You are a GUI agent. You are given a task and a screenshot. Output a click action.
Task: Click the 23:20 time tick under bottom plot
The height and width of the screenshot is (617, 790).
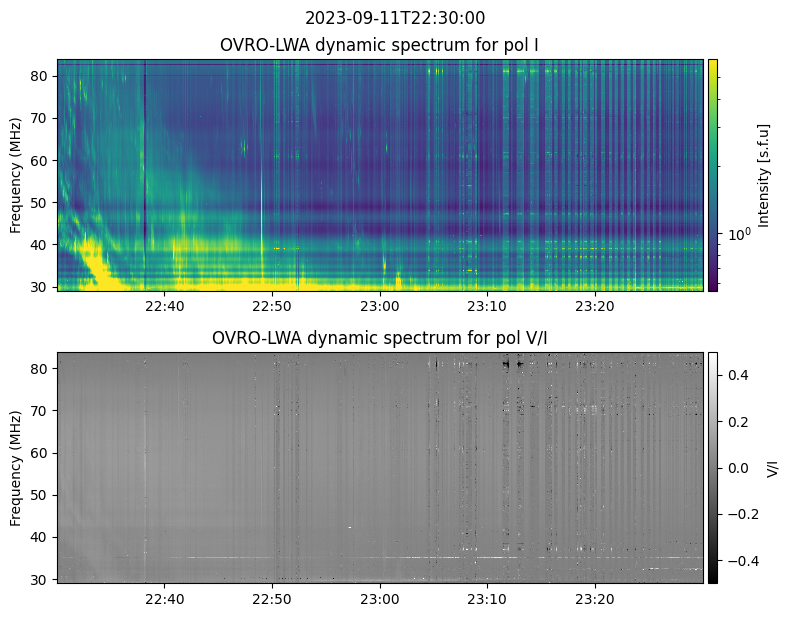point(595,598)
